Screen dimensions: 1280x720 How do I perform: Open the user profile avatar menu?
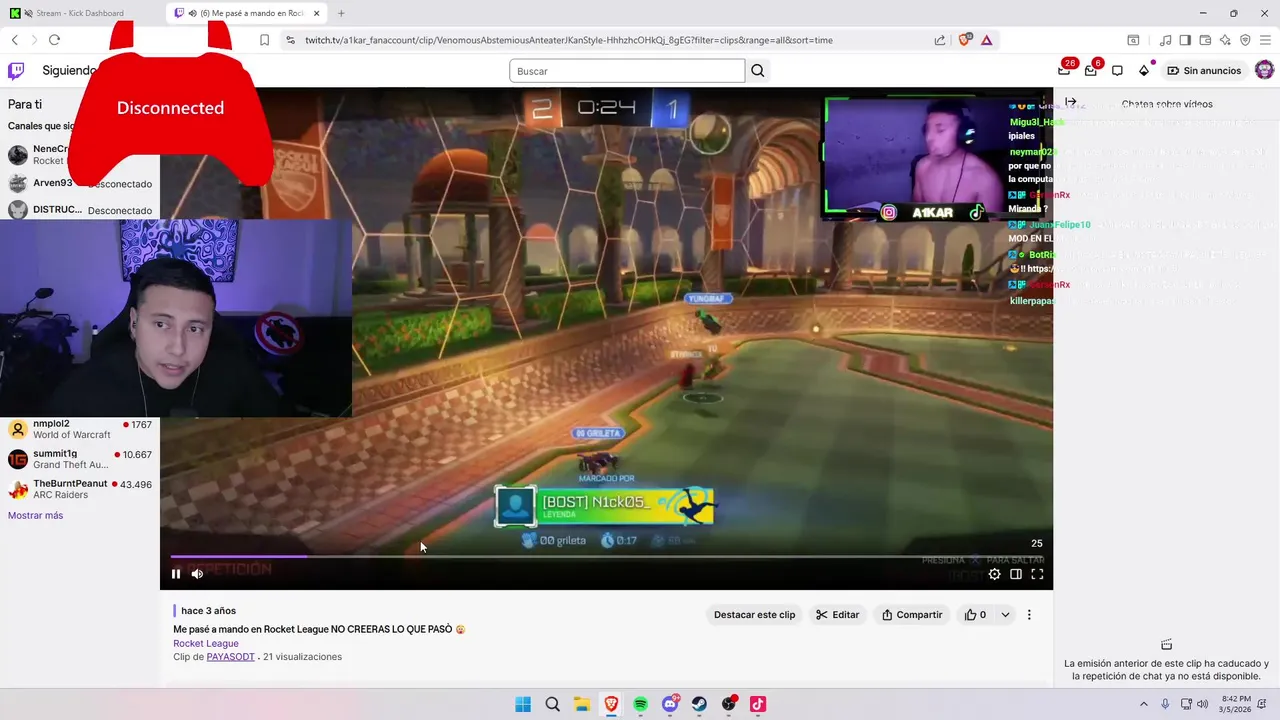click(x=1264, y=70)
